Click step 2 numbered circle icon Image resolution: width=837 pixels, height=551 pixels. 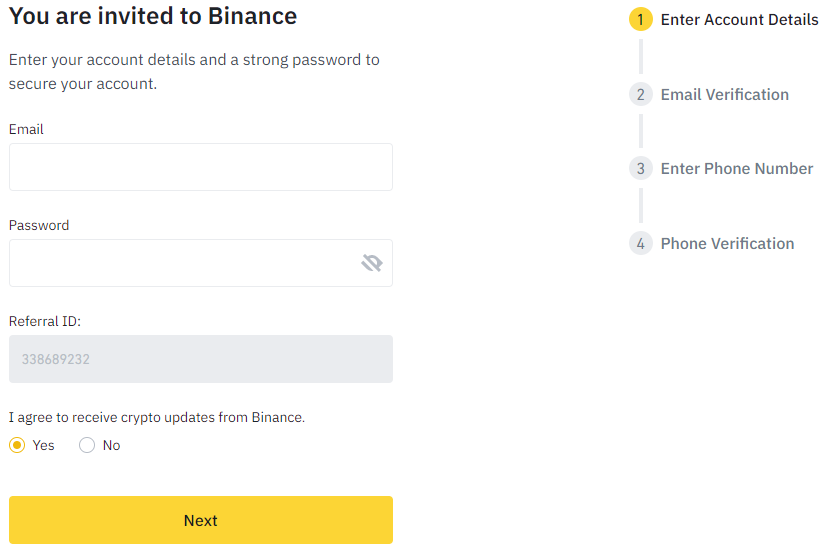tap(640, 95)
